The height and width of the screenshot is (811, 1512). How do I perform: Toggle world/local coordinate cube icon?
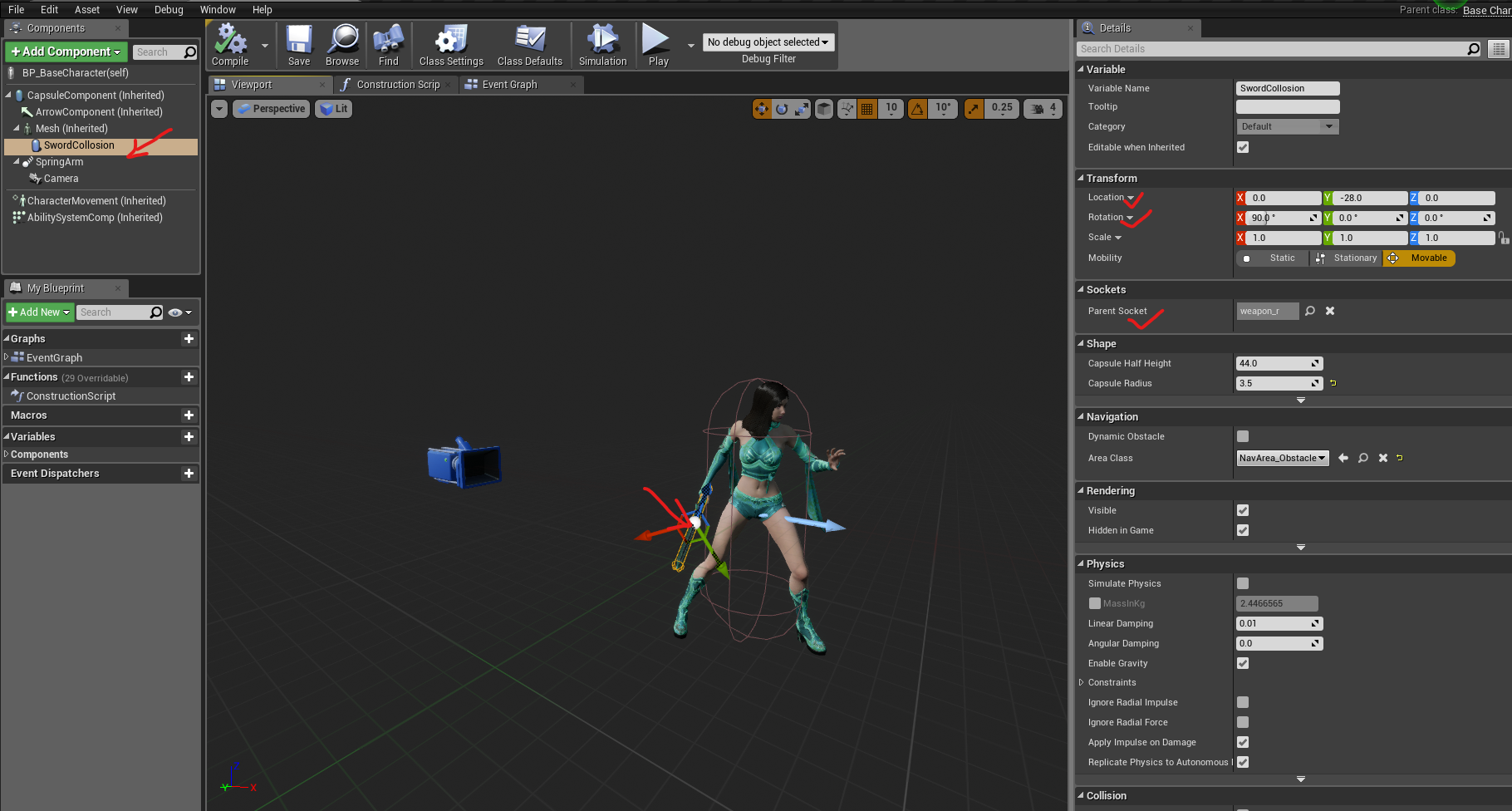824,109
